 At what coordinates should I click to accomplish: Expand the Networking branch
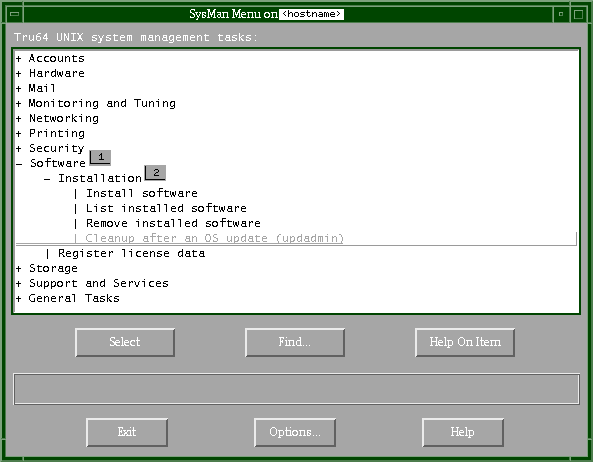(x=19, y=119)
